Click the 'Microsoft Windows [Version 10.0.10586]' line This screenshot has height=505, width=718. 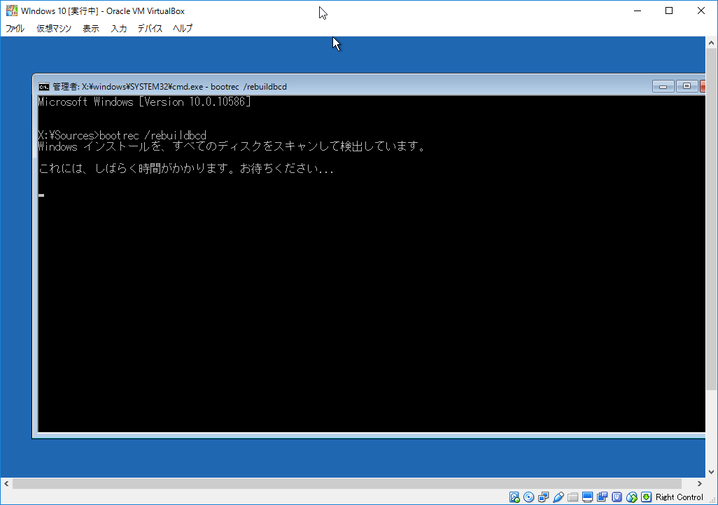[x=144, y=102]
